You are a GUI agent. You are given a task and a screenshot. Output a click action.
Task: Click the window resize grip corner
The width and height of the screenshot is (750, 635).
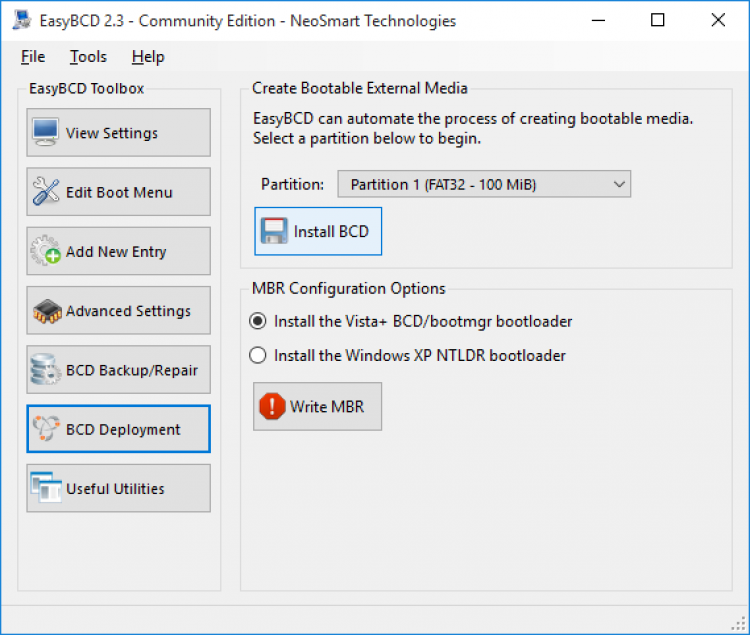pyautogui.click(x=739, y=625)
